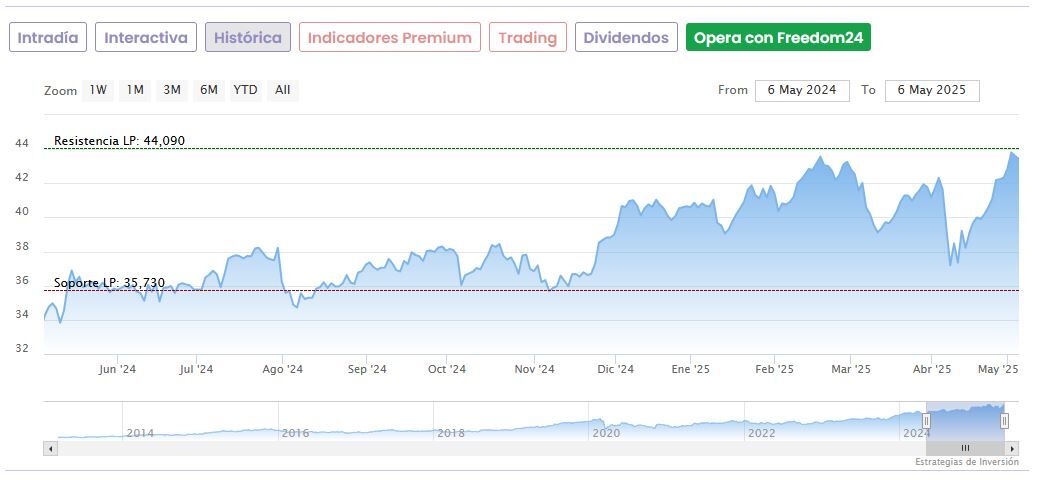
Task: Select the Histórica tab
Action: tap(248, 38)
